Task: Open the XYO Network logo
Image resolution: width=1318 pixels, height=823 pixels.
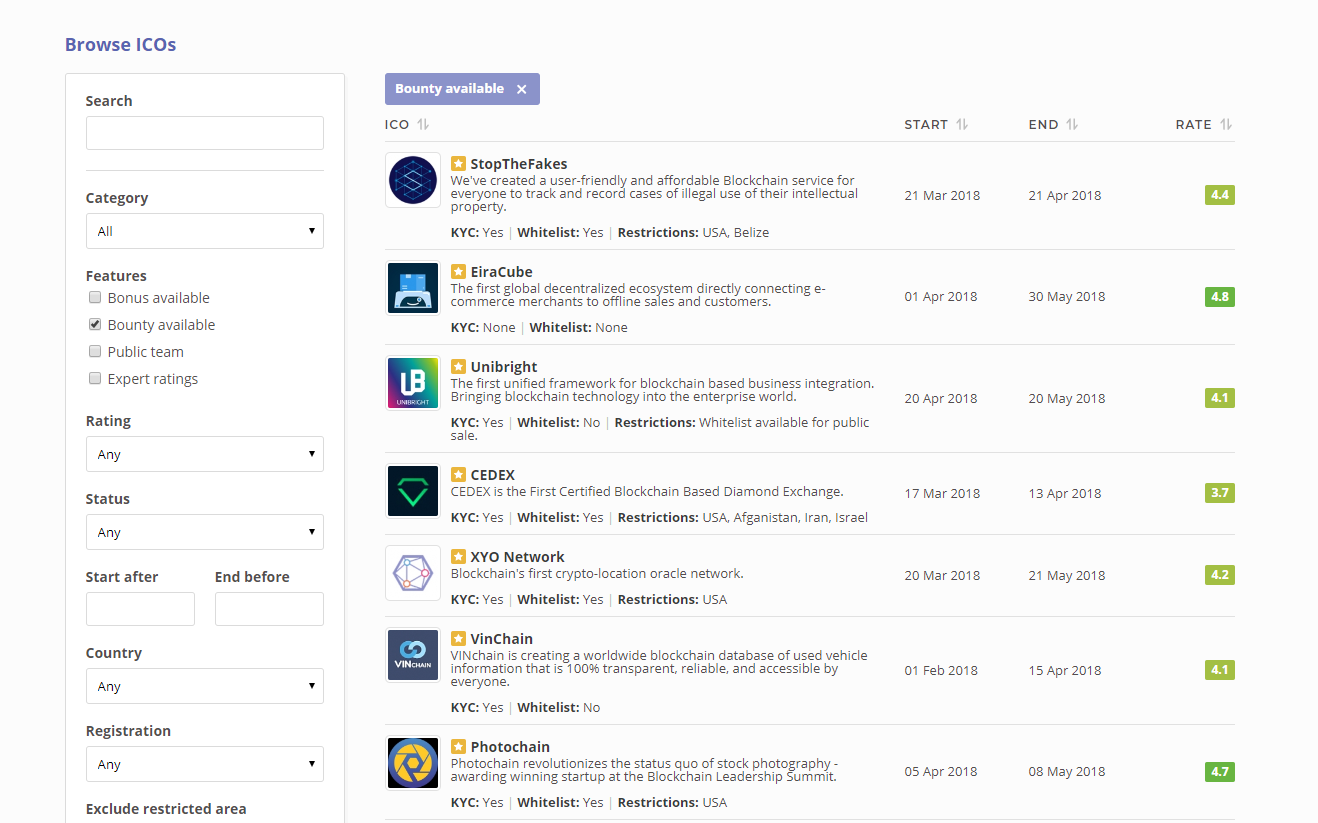Action: coord(413,573)
